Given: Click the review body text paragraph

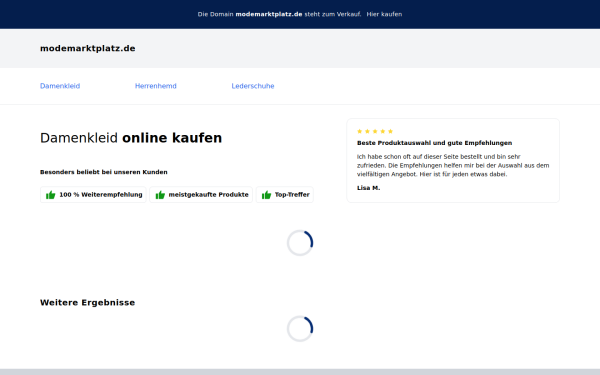Looking at the screenshot, I should pos(453,165).
